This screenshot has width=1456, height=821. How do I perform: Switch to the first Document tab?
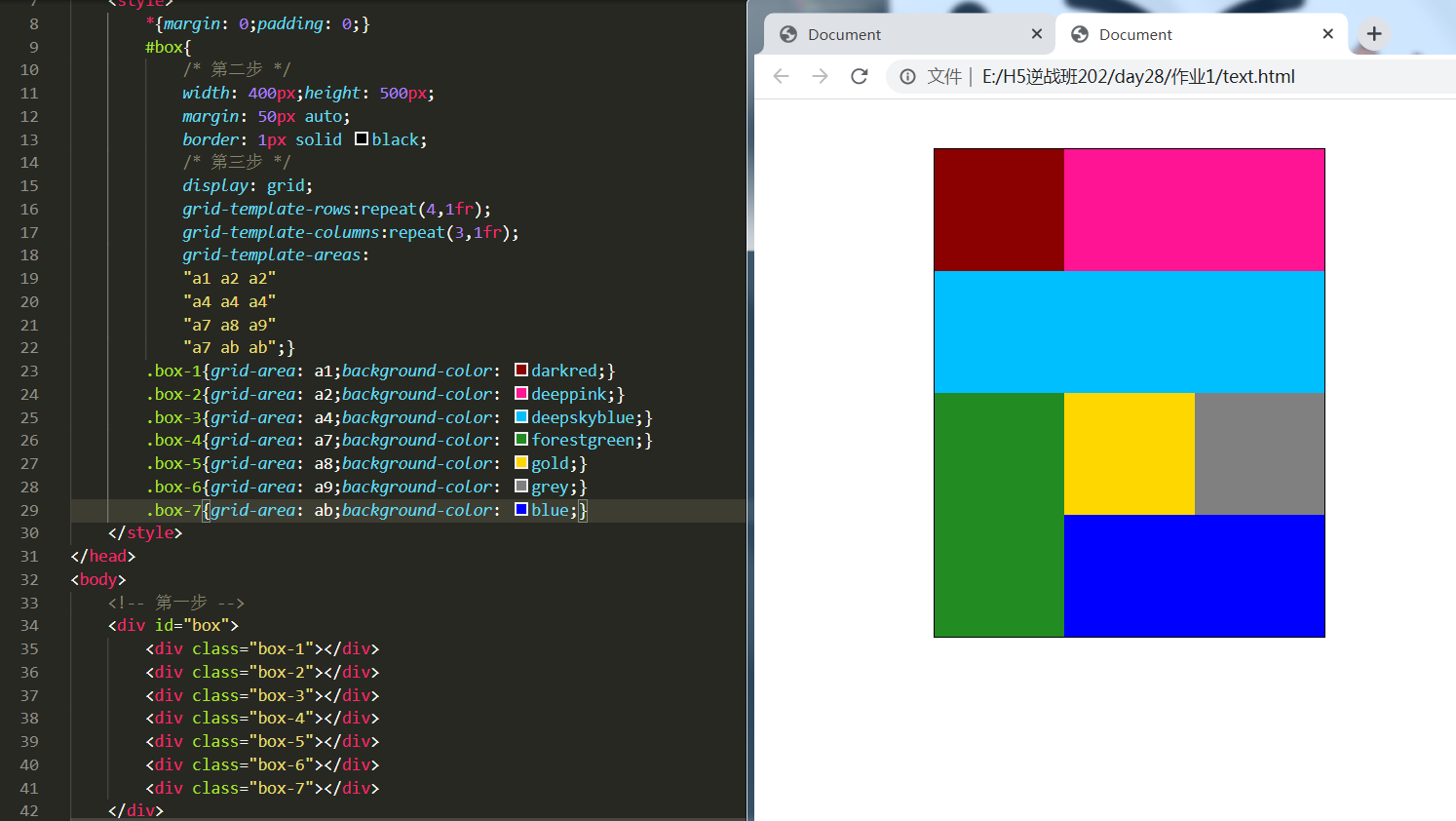907,34
